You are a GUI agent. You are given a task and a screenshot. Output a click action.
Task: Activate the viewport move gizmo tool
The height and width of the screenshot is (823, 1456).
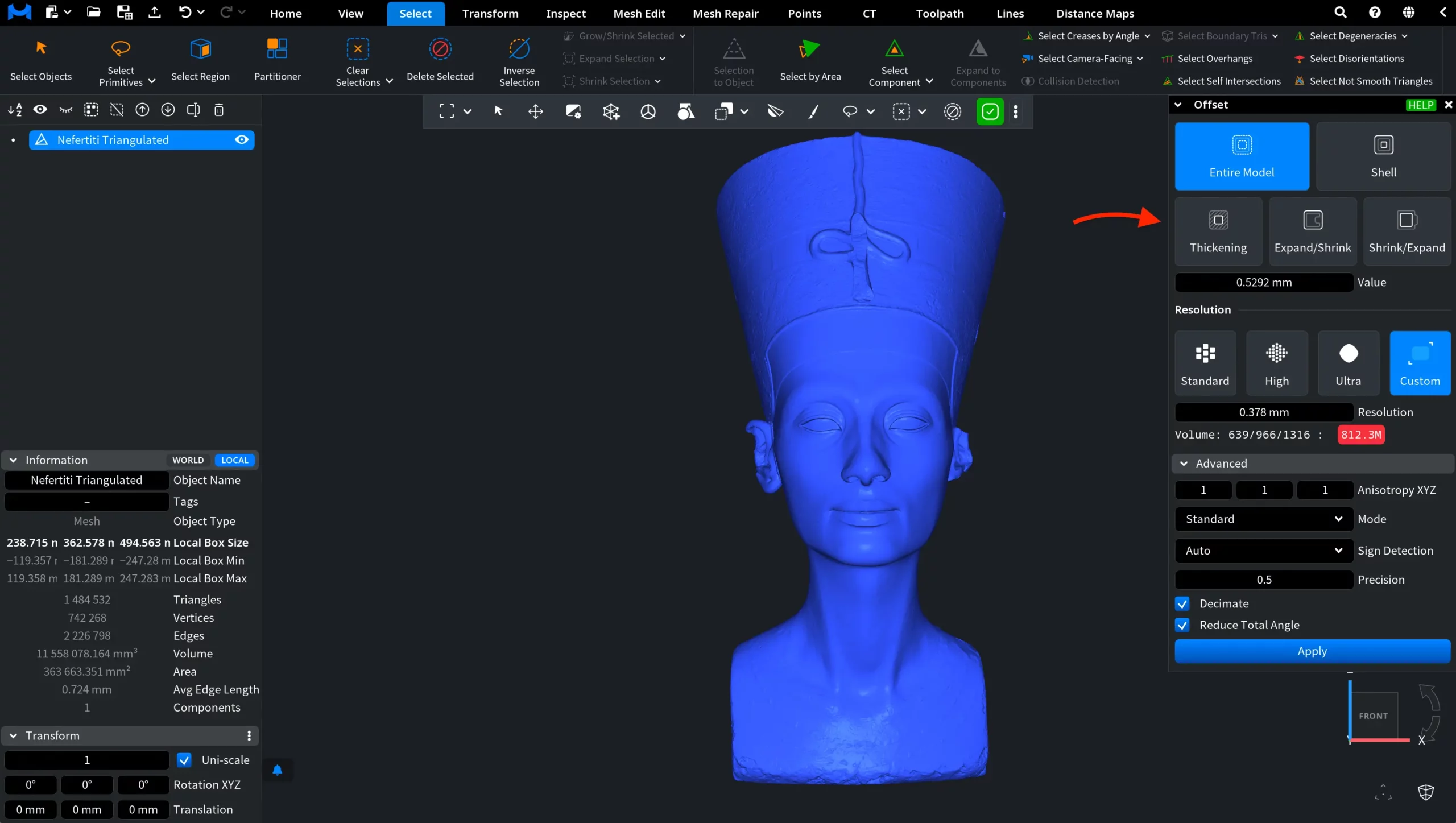pyautogui.click(x=535, y=111)
